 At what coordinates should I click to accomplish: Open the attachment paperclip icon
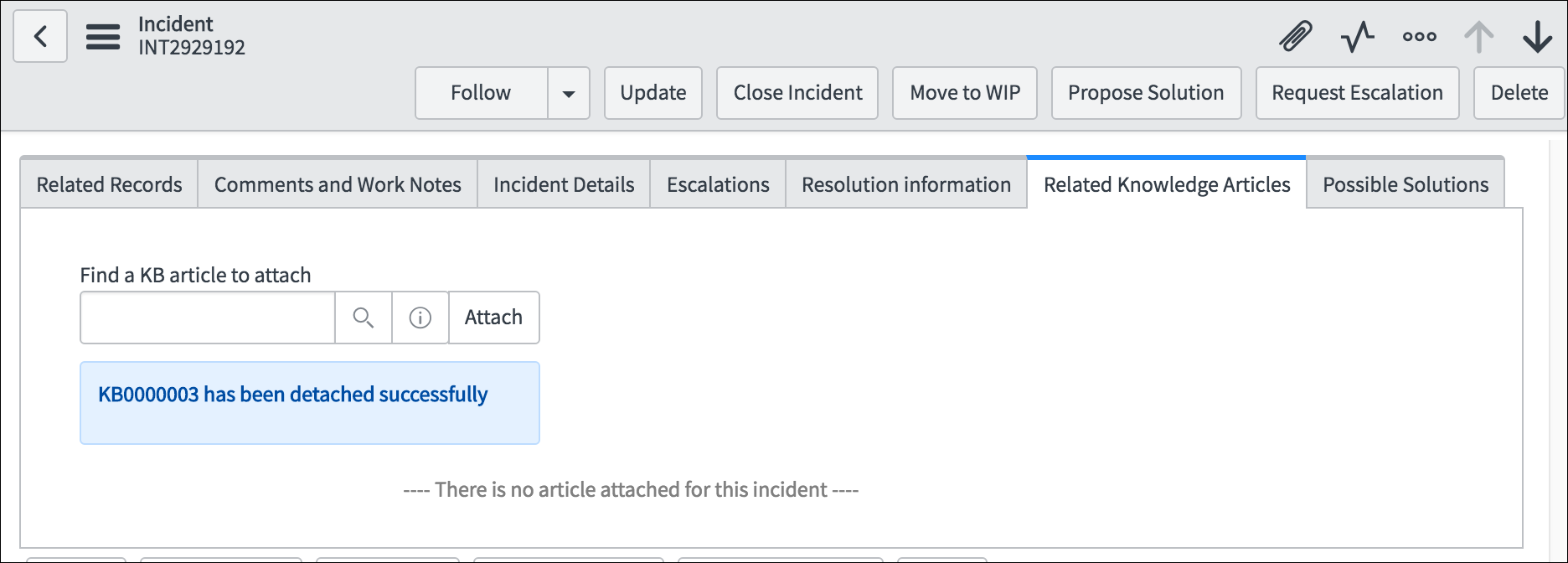pyautogui.click(x=1294, y=36)
